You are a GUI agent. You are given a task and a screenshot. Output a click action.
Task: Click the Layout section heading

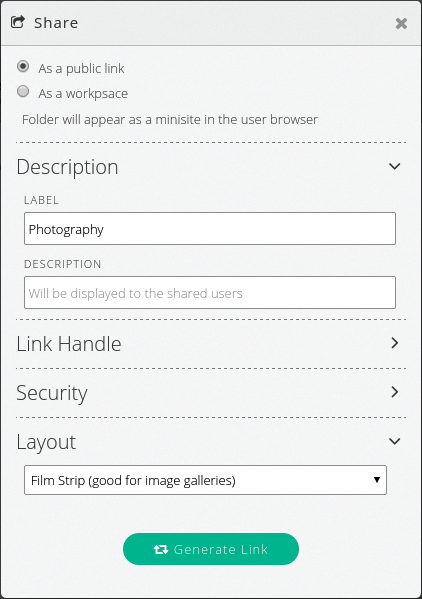(x=46, y=442)
